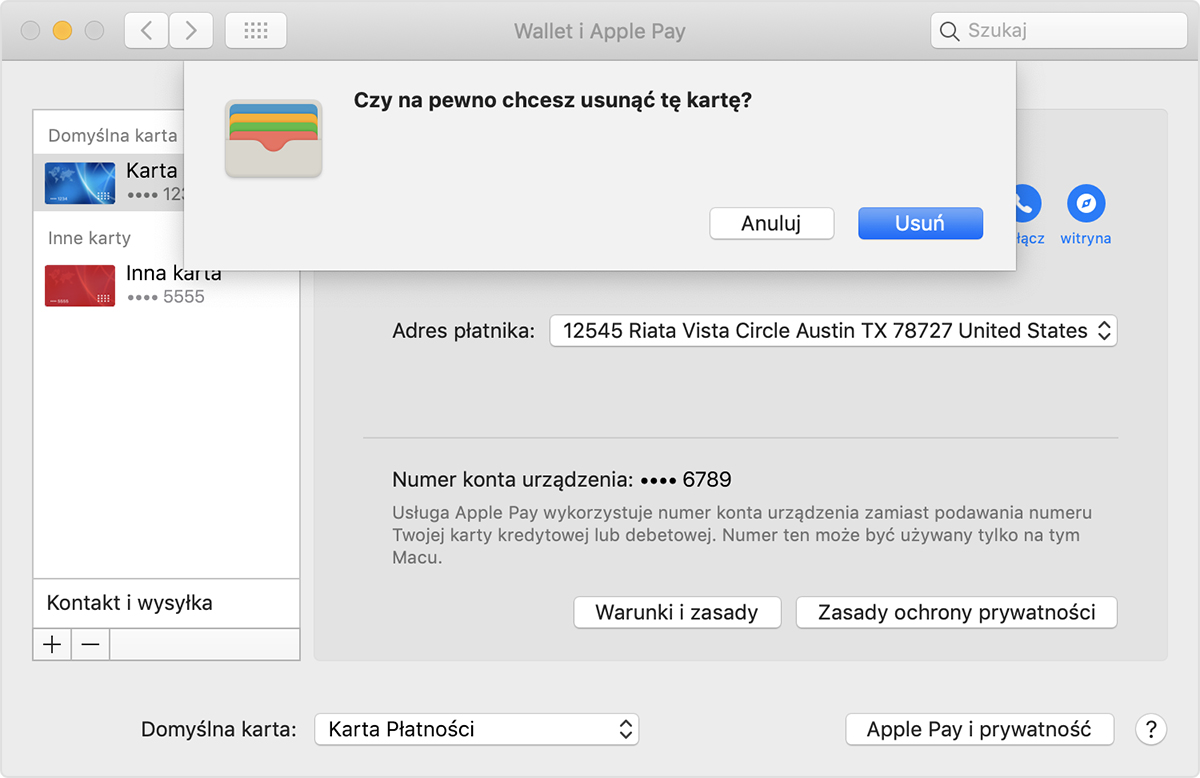Click the Wallet icon in dialog
This screenshot has width=1200, height=778.
[x=273, y=139]
